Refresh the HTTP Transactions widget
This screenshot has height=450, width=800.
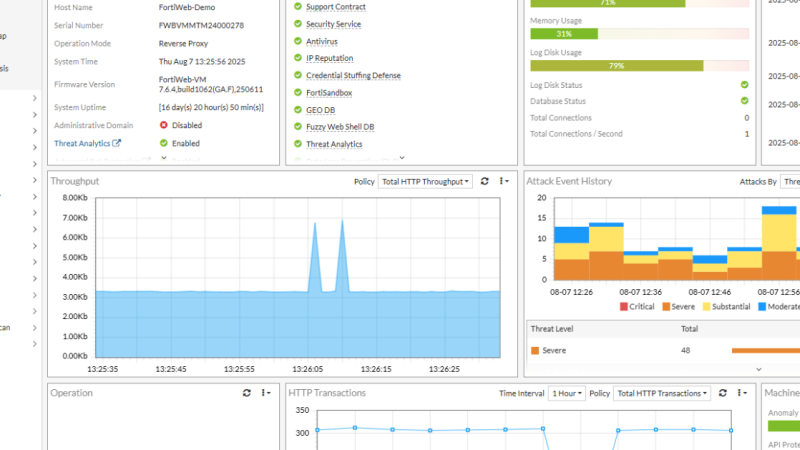[x=723, y=393]
